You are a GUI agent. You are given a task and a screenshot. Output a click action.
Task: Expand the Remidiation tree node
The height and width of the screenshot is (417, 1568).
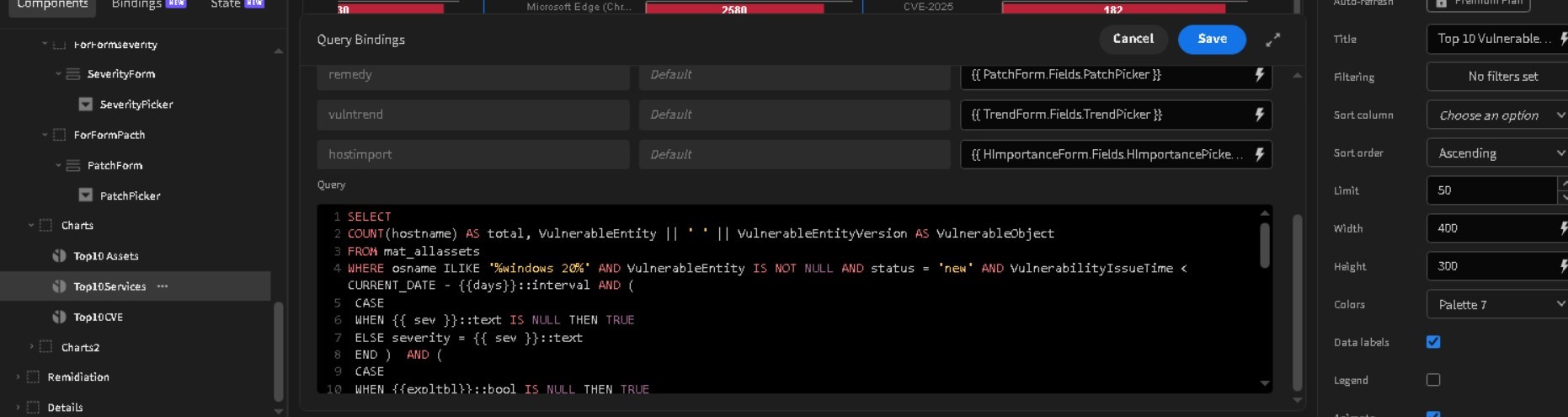click(18, 377)
